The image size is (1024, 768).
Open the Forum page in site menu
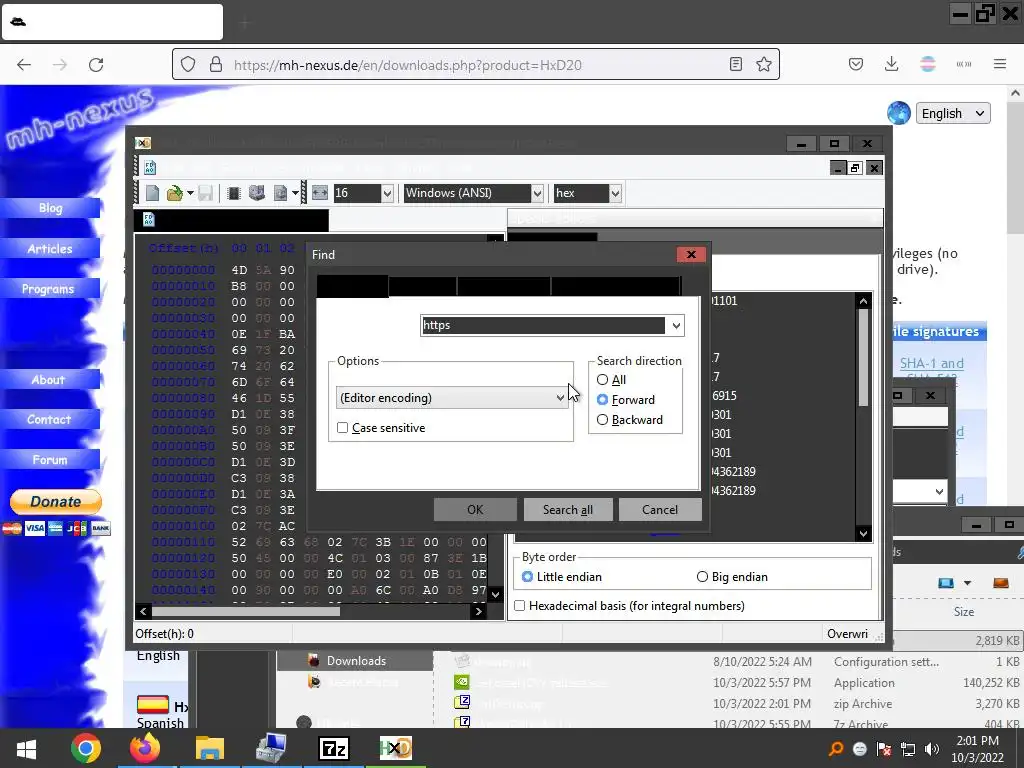point(50,460)
